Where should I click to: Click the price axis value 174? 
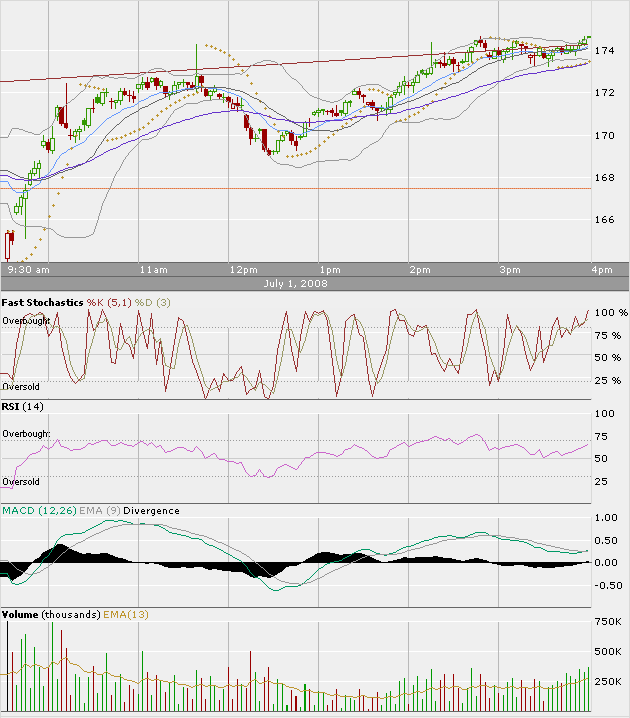pos(604,51)
